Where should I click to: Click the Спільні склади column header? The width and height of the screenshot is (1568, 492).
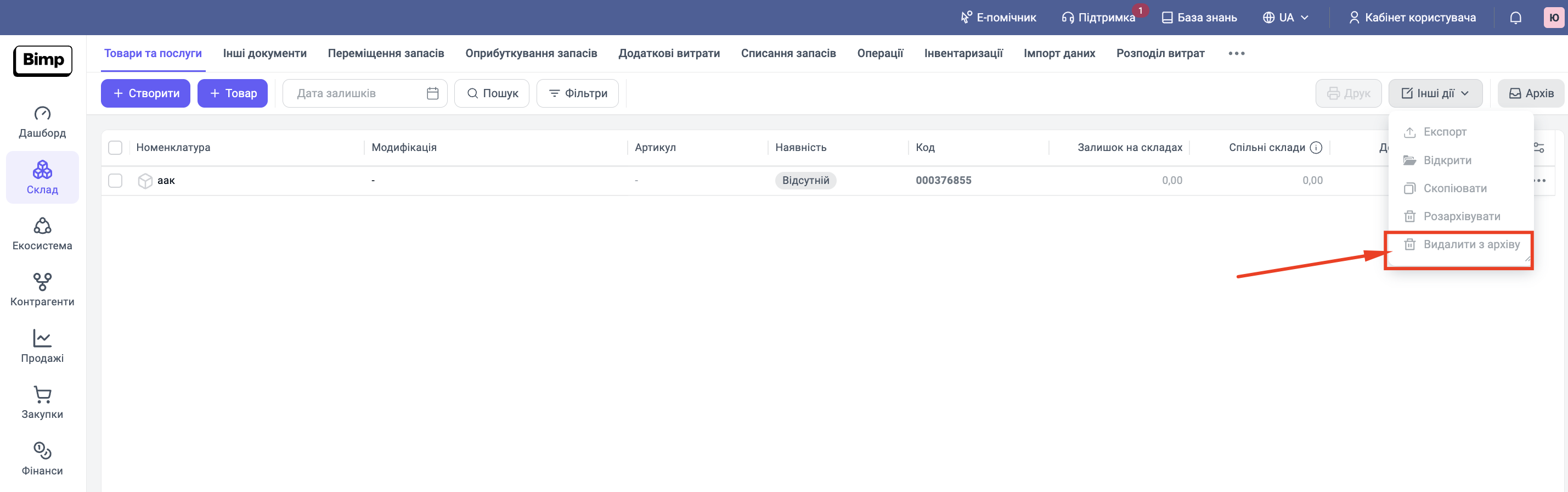1267,147
